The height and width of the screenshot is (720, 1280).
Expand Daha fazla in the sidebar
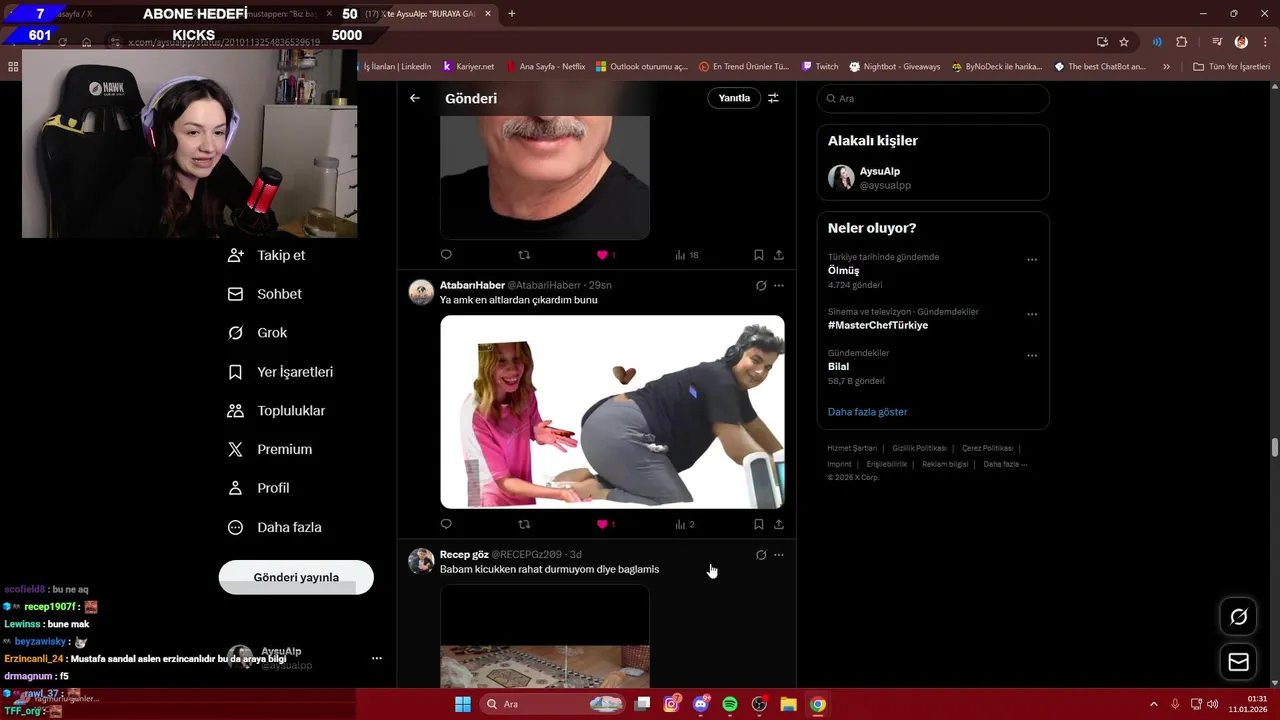pyautogui.click(x=274, y=527)
